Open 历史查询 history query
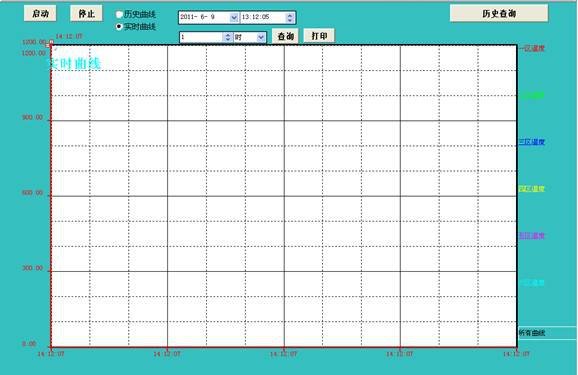Image resolution: width=578 pixels, height=375 pixels. click(499, 14)
